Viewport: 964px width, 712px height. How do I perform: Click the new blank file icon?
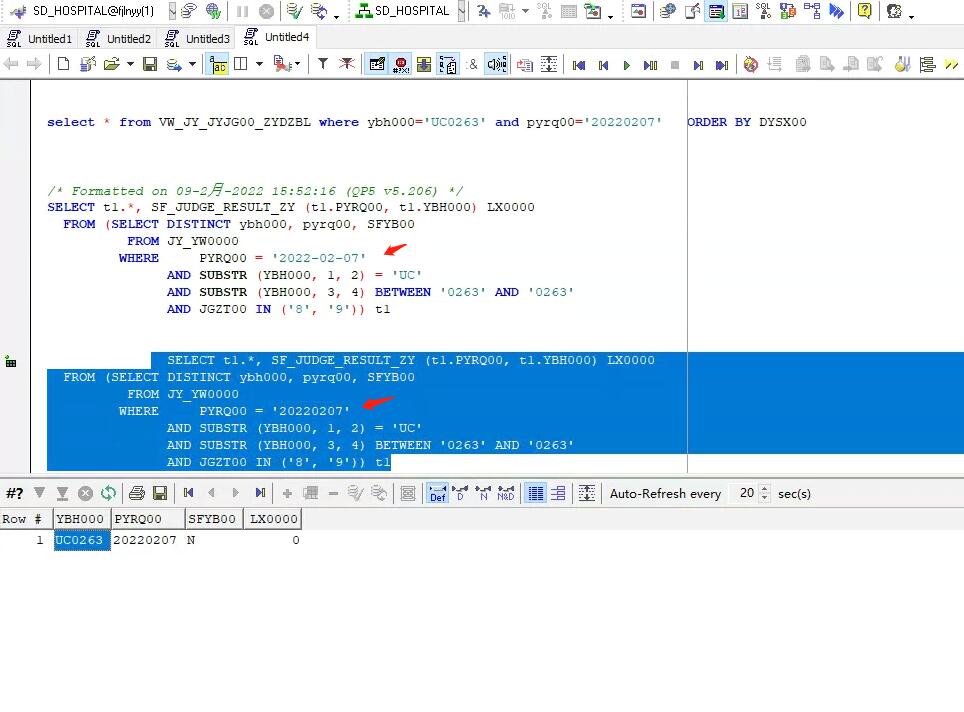point(63,64)
